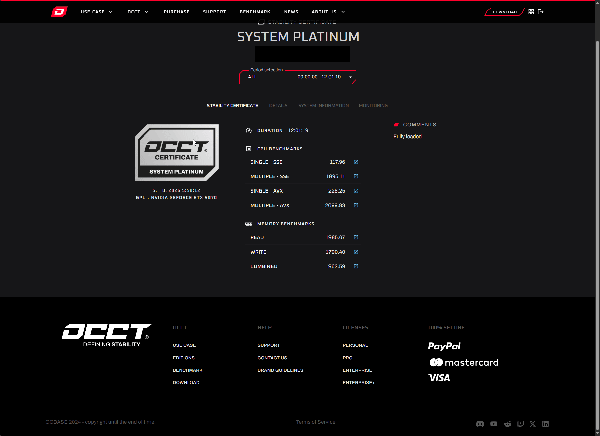Open the Reddit social icon
The image size is (600, 436).
coord(507,424)
